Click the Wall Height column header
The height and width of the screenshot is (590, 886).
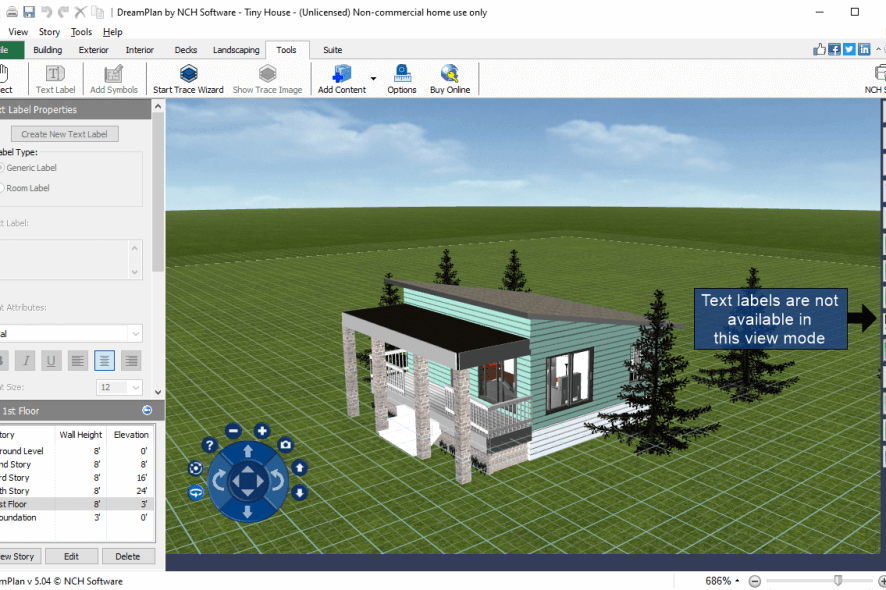81,435
